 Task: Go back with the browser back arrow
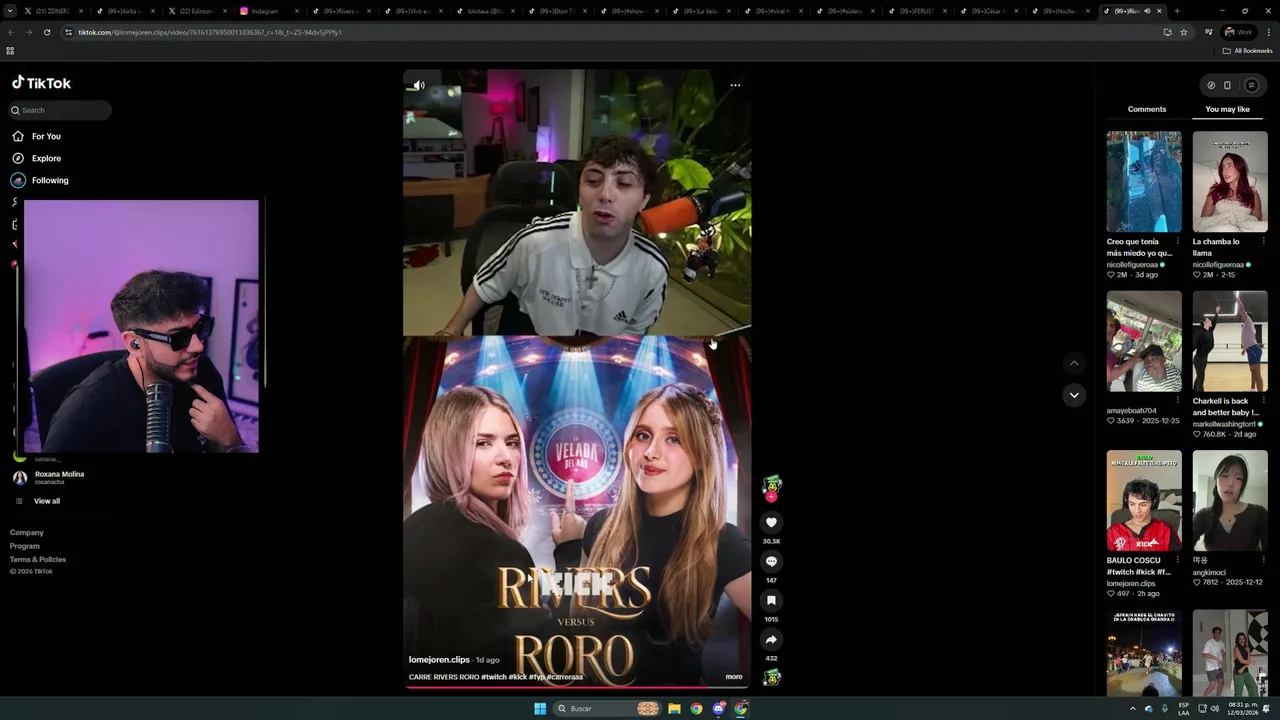[x=11, y=32]
